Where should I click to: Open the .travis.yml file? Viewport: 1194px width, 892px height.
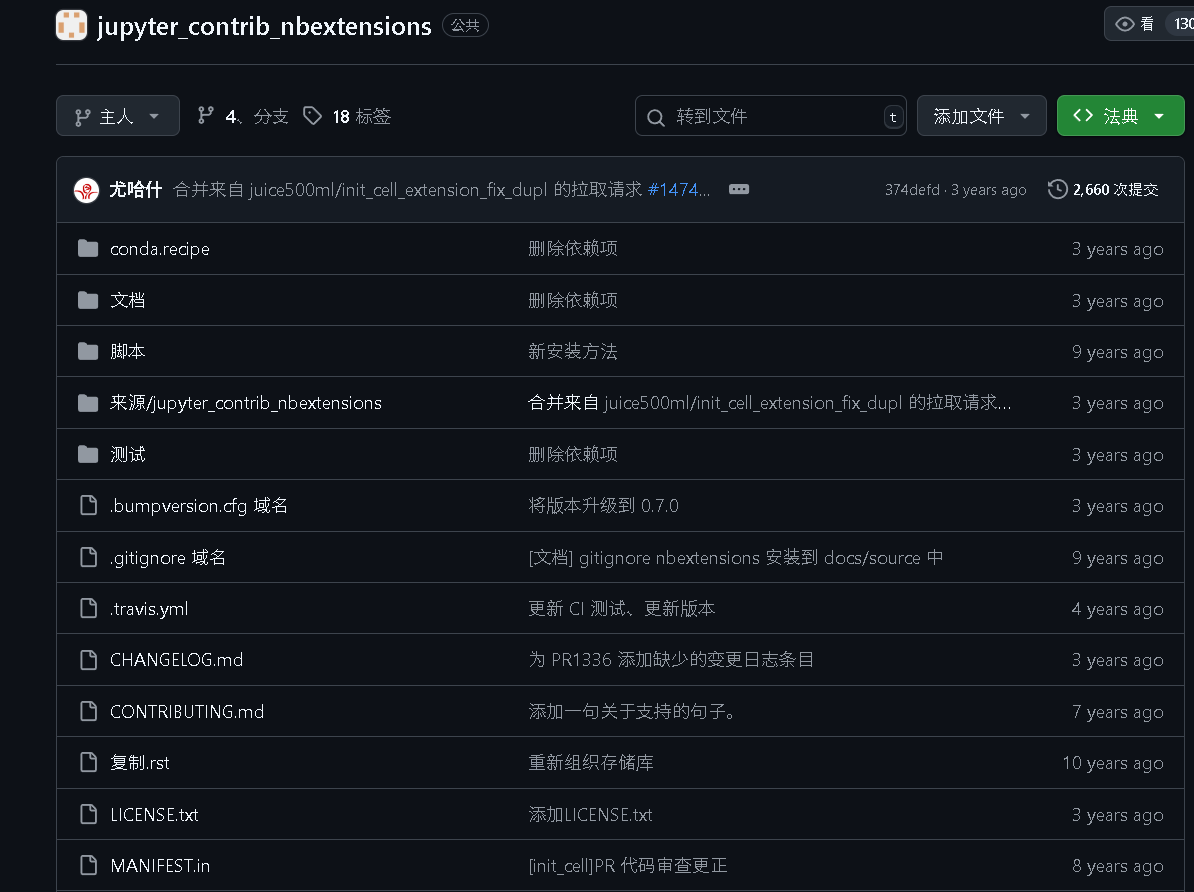(x=149, y=609)
